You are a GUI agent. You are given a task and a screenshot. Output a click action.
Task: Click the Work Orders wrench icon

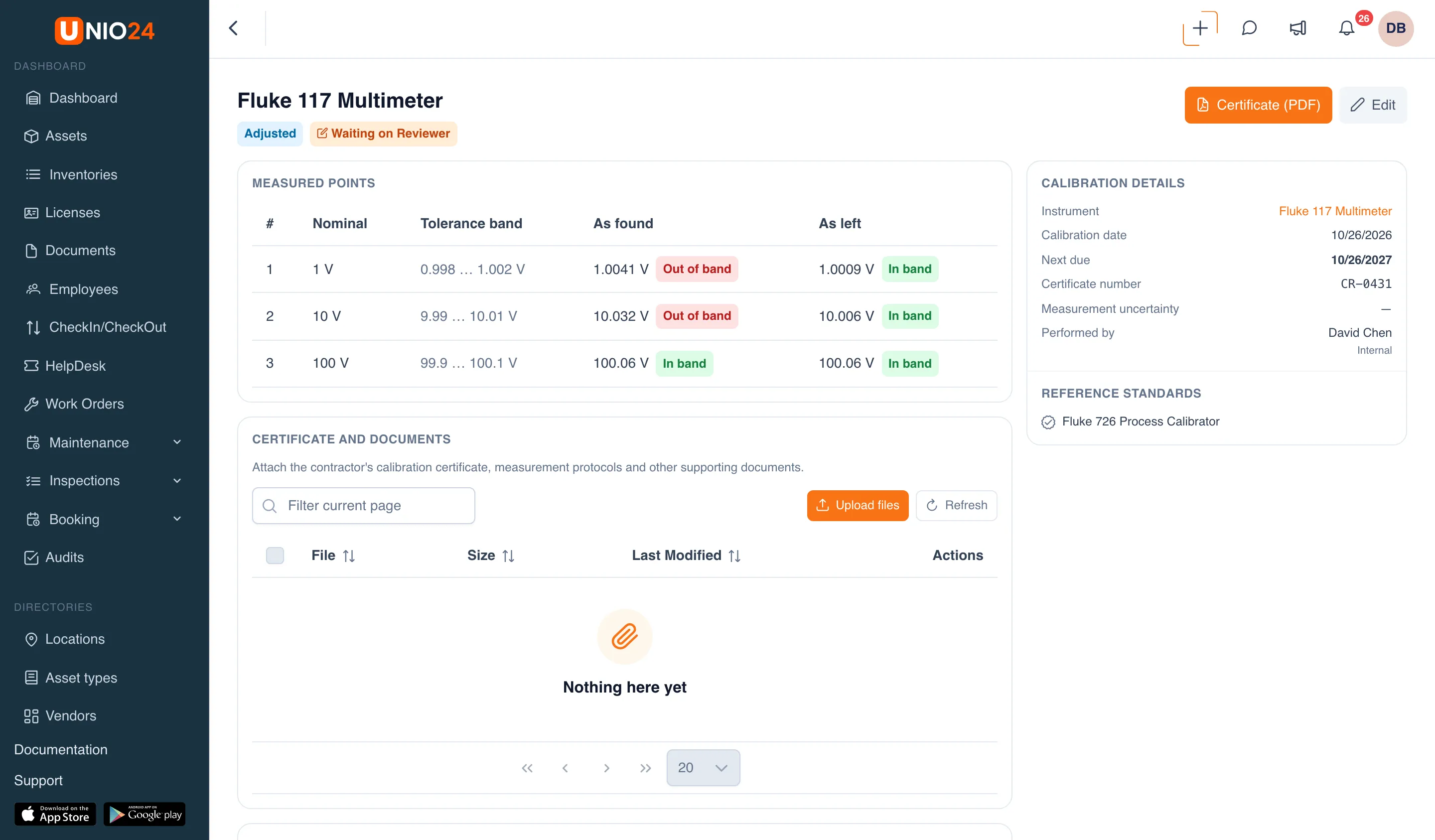click(x=31, y=404)
